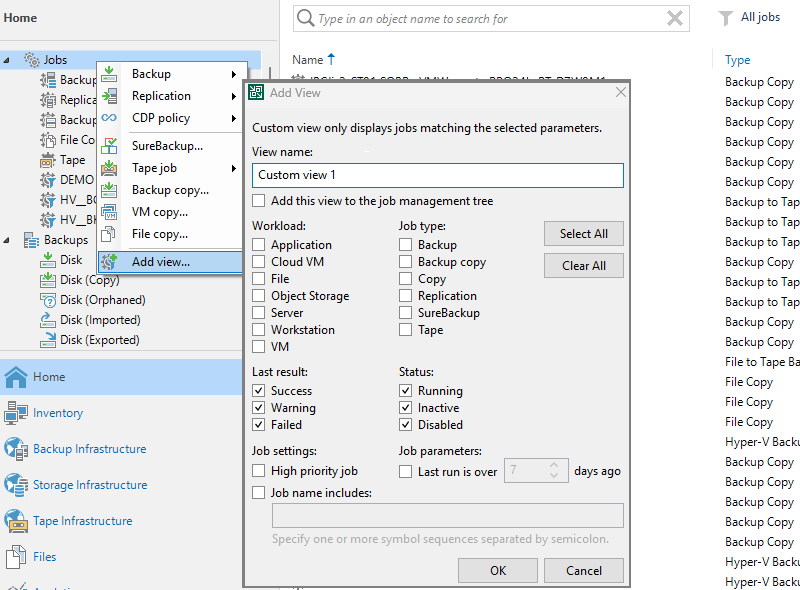
Task: Click the Tape Infrastructure icon
Action: coord(16,521)
